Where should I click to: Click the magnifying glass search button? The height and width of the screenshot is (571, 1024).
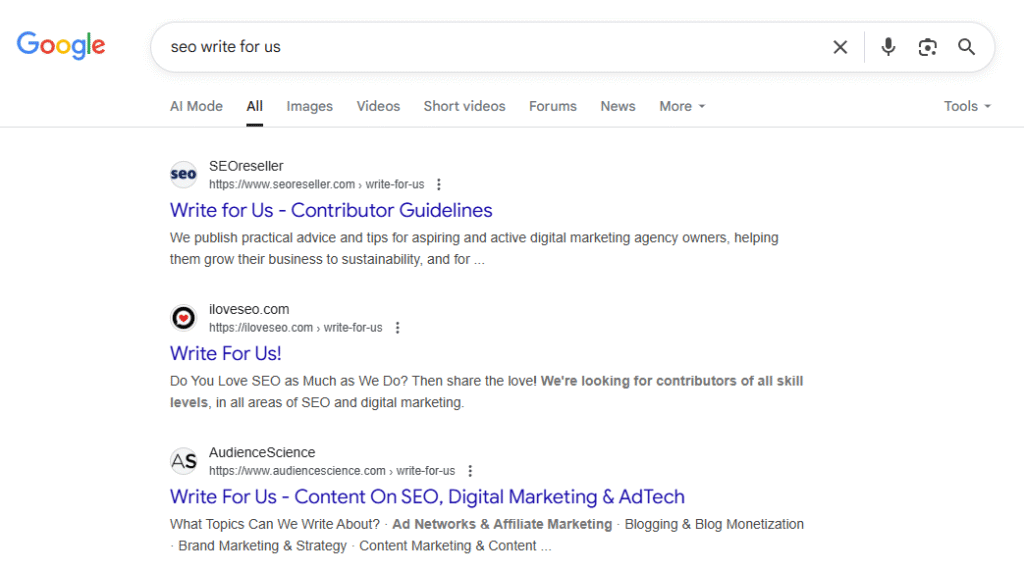967,47
